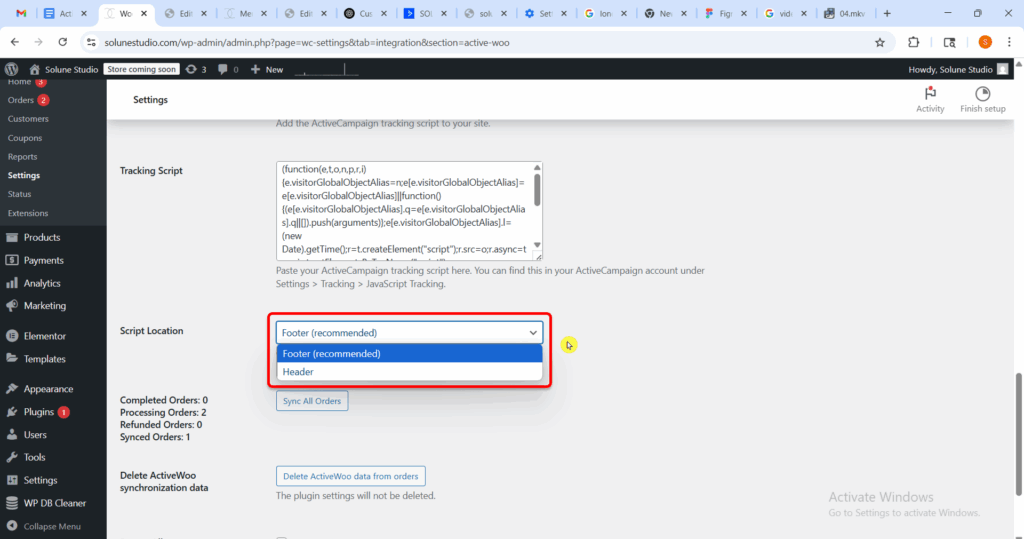This screenshot has width=1024, height=539.
Task: Click the browser back arrow
Action: pyautogui.click(x=14, y=42)
